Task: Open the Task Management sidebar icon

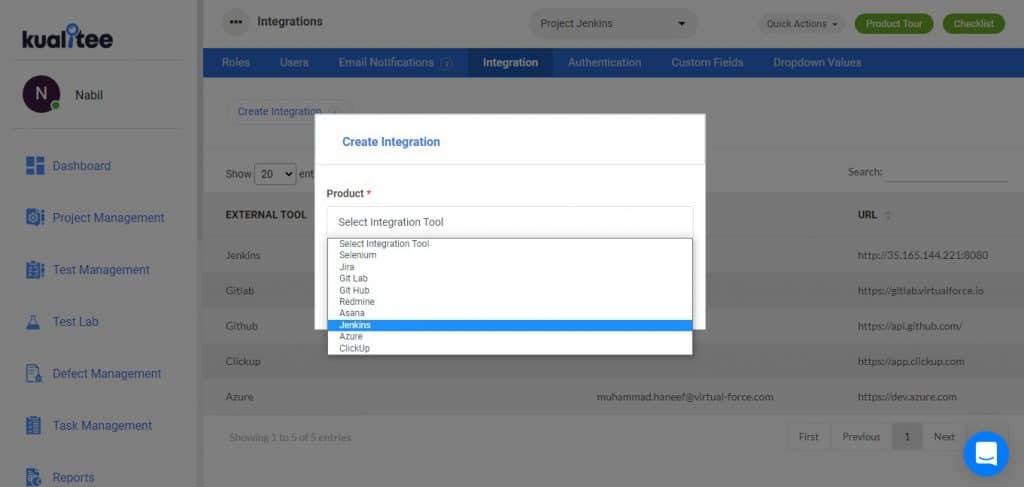Action: point(33,426)
